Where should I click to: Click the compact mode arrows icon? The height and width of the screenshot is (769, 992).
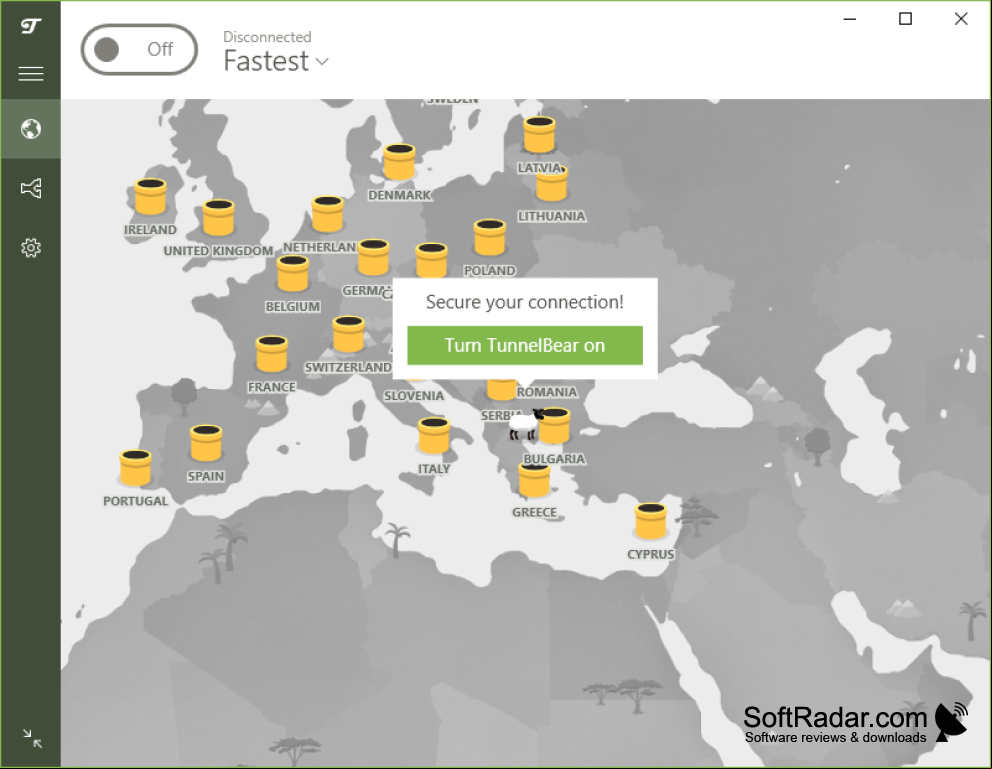pos(32,738)
